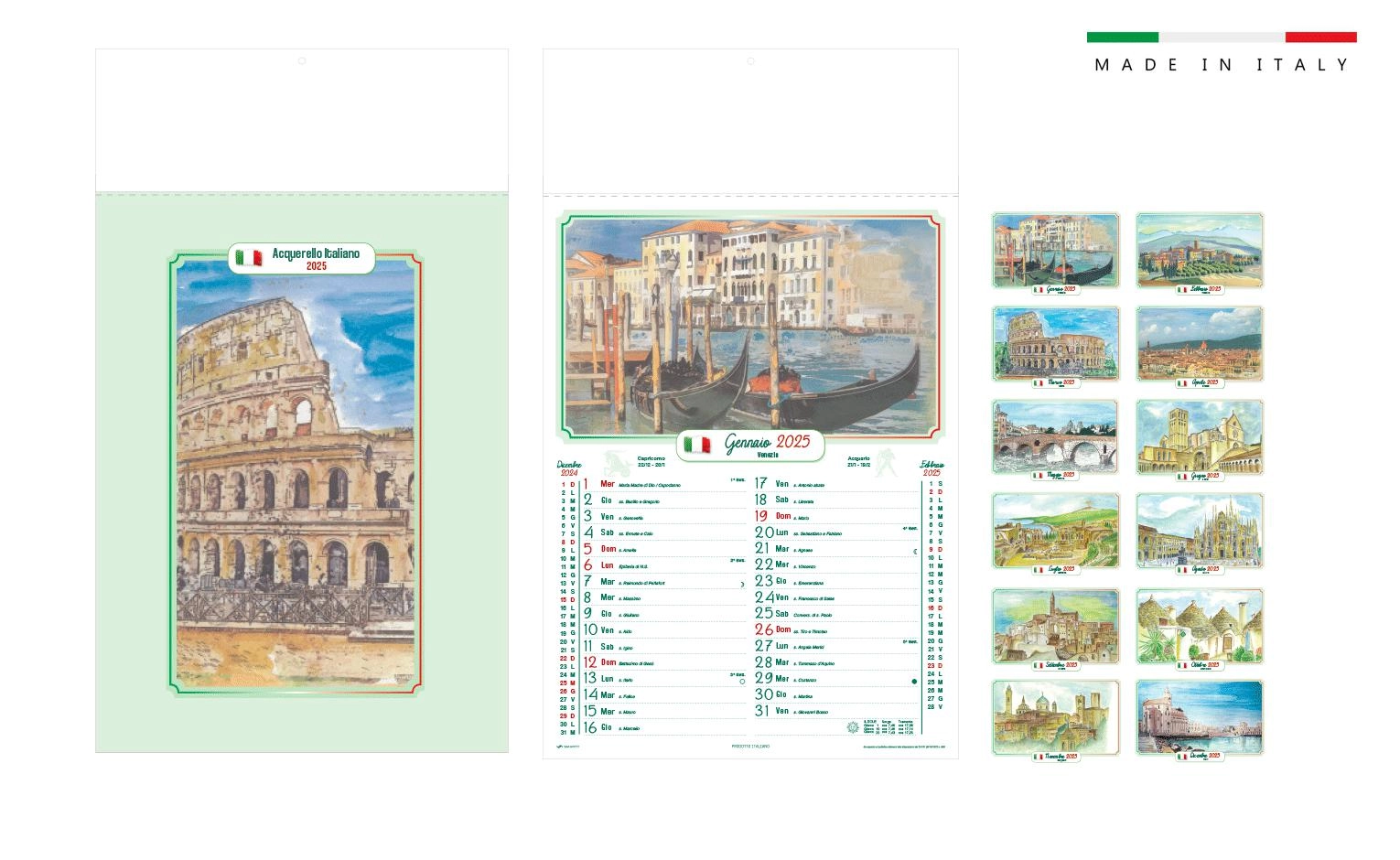
Task: Open the Agosto 2025 Milan Duomo thumbnail
Action: point(1199,529)
